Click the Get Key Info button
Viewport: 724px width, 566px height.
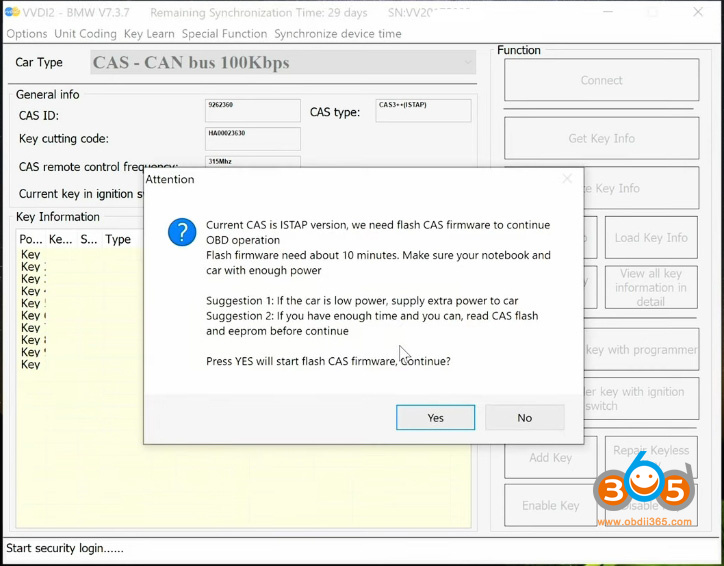[601, 138]
